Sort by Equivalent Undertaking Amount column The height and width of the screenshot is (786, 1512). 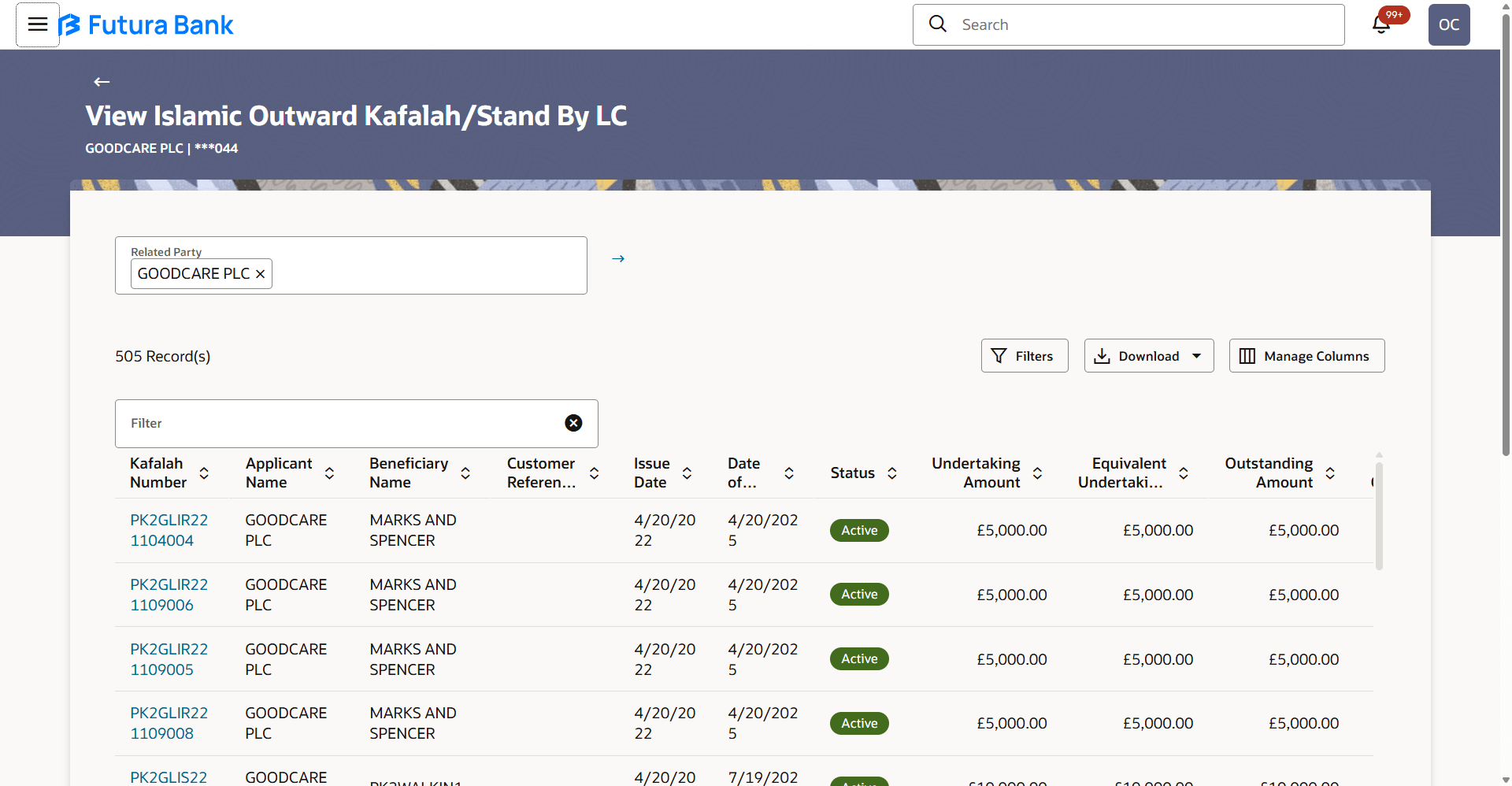(x=1184, y=473)
